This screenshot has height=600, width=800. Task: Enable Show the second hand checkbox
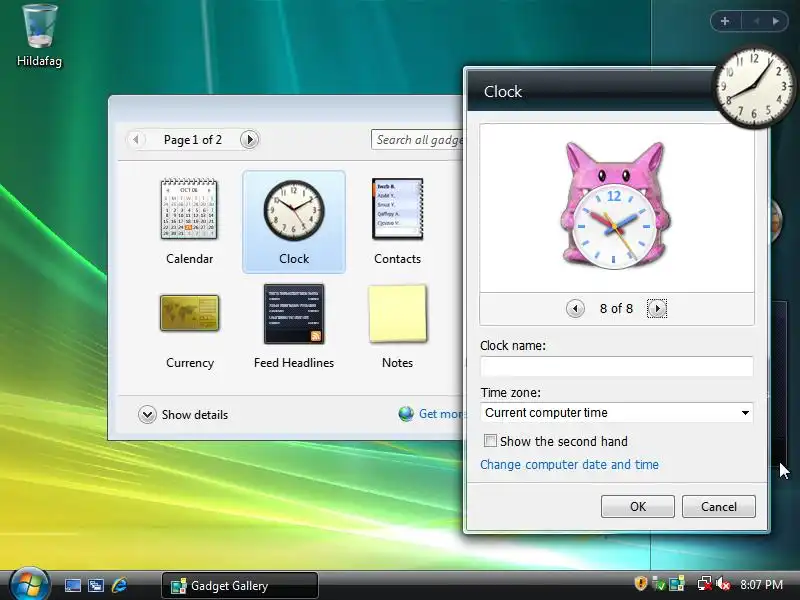pyautogui.click(x=490, y=440)
